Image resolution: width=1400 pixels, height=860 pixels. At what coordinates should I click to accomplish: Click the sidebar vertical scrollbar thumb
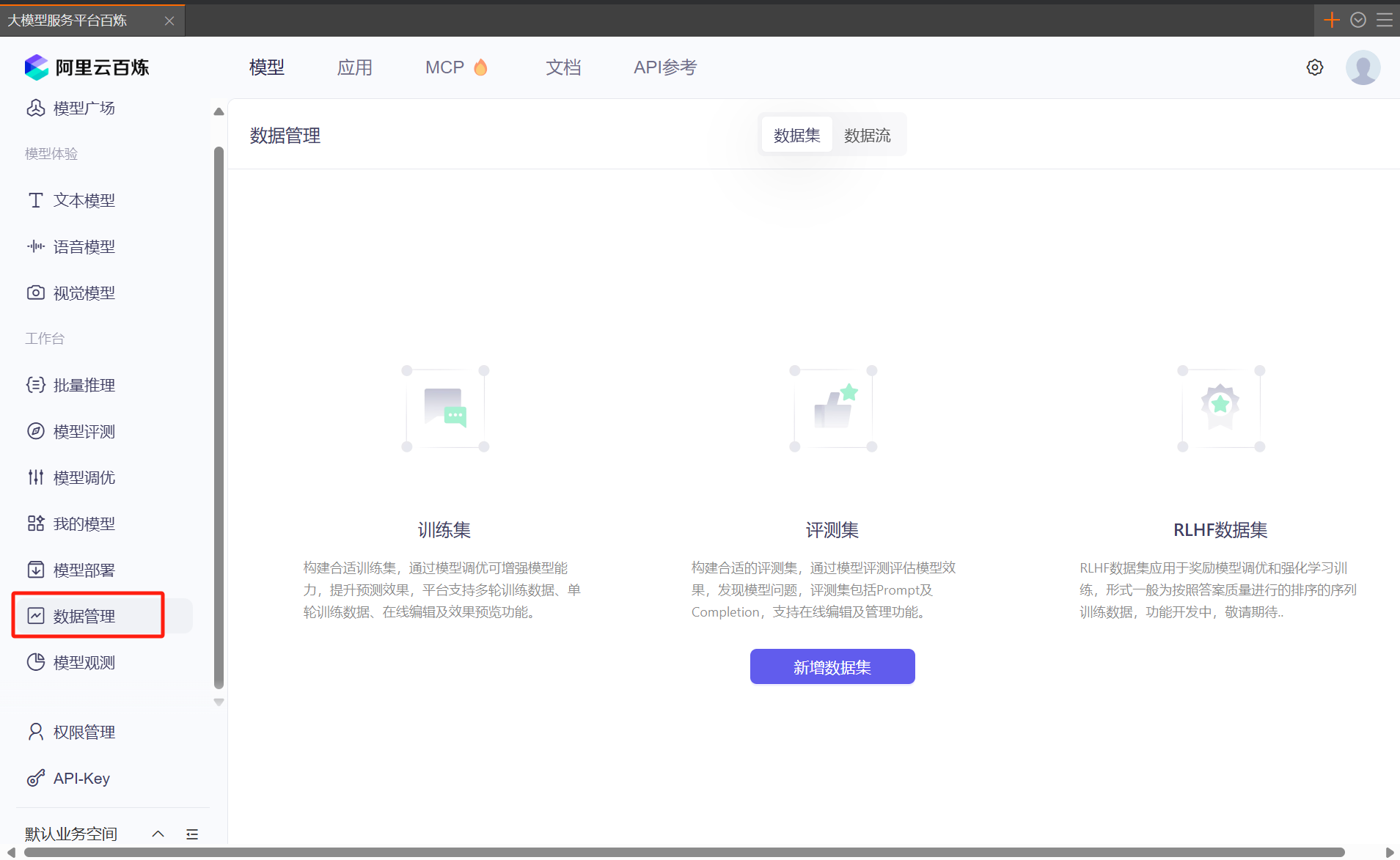219,418
